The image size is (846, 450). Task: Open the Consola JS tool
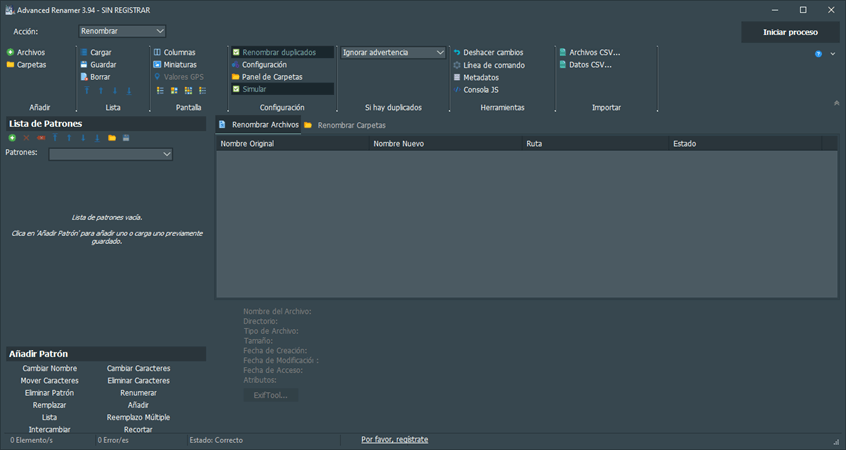point(475,90)
